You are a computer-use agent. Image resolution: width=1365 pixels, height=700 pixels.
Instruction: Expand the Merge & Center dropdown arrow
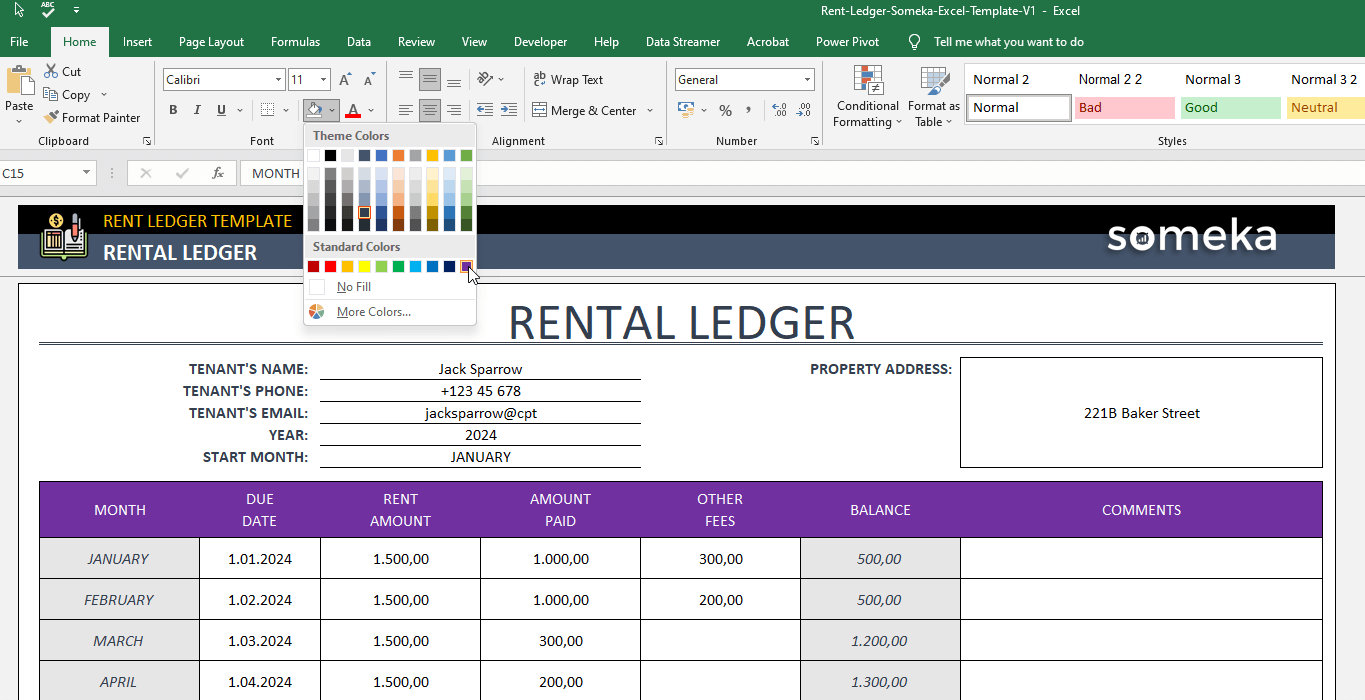click(650, 111)
